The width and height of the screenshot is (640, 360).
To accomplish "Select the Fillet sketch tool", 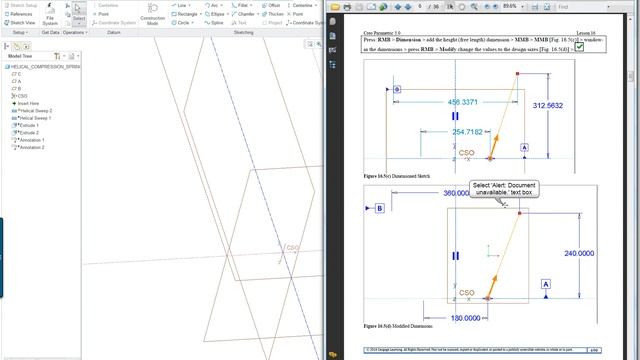I will point(240,5).
